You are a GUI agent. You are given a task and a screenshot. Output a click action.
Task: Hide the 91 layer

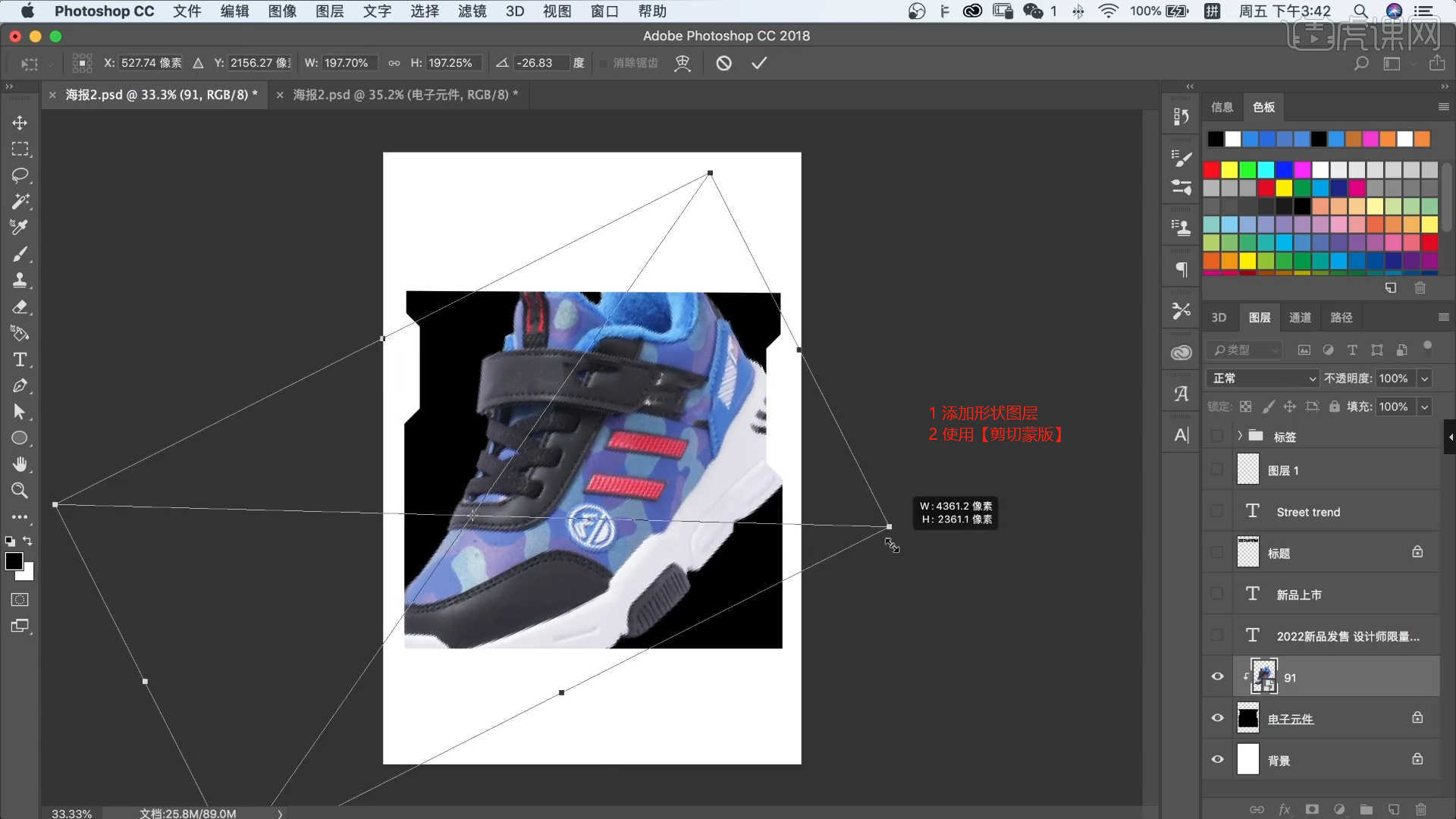[1217, 676]
